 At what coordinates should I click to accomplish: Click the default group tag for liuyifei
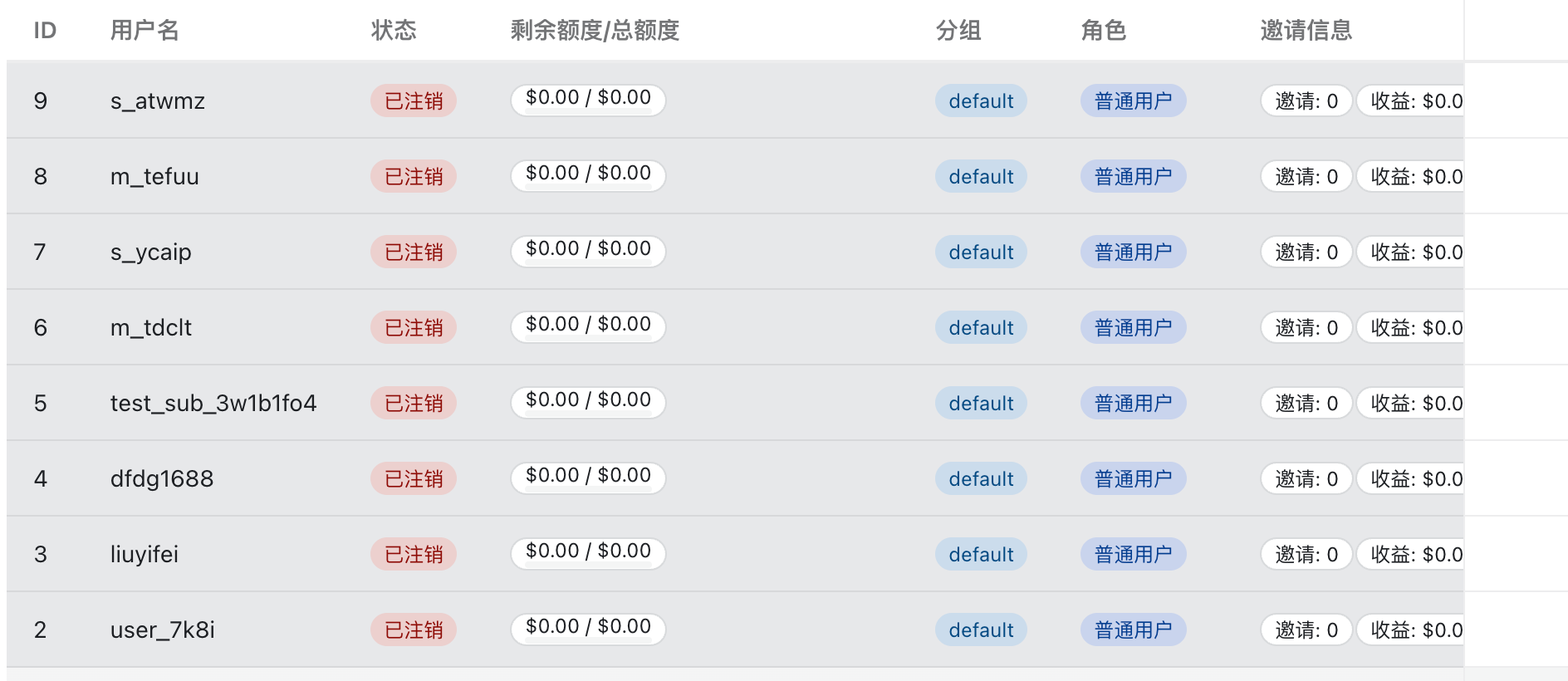click(x=981, y=555)
